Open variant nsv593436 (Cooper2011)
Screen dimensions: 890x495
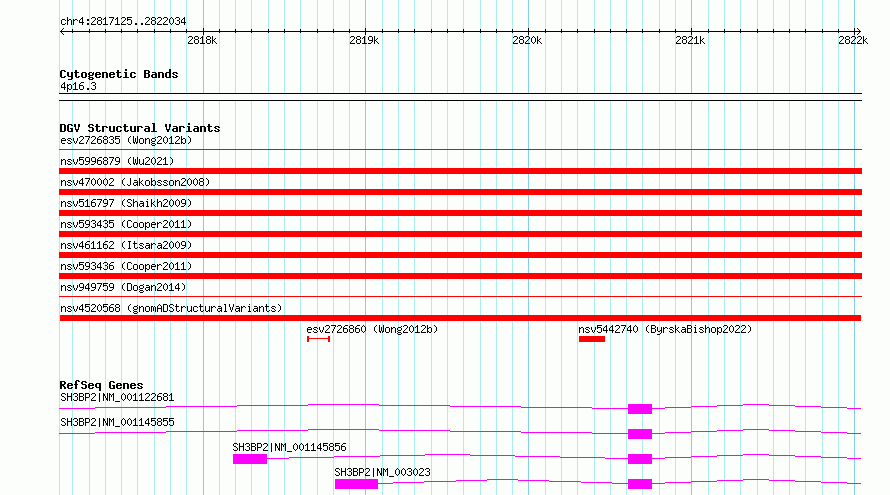tap(126, 266)
